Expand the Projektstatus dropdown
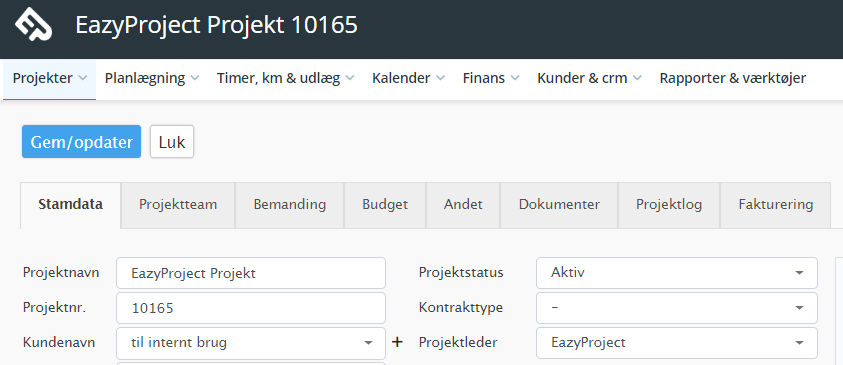 click(x=677, y=273)
